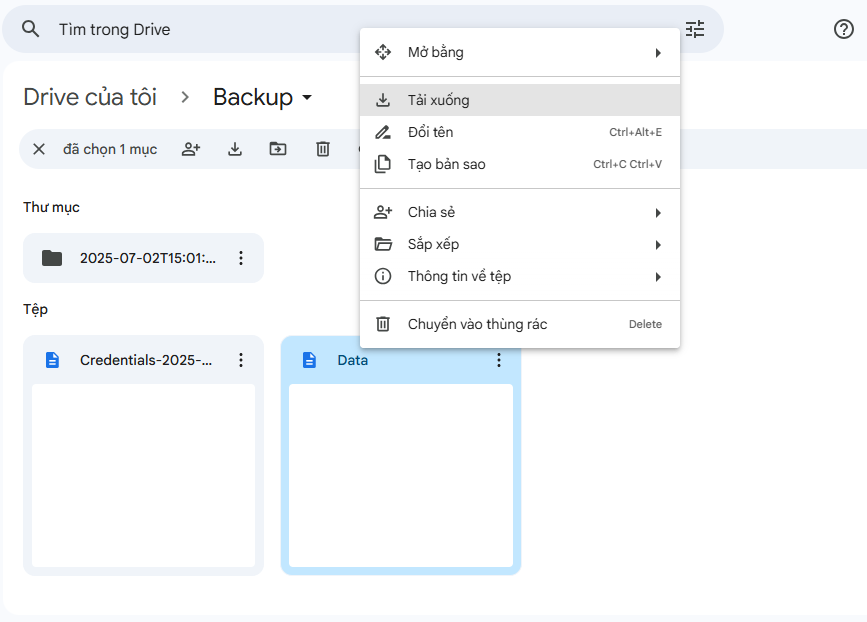Select Tạo bản sao menu entry
The image size is (867, 622).
[520, 164]
